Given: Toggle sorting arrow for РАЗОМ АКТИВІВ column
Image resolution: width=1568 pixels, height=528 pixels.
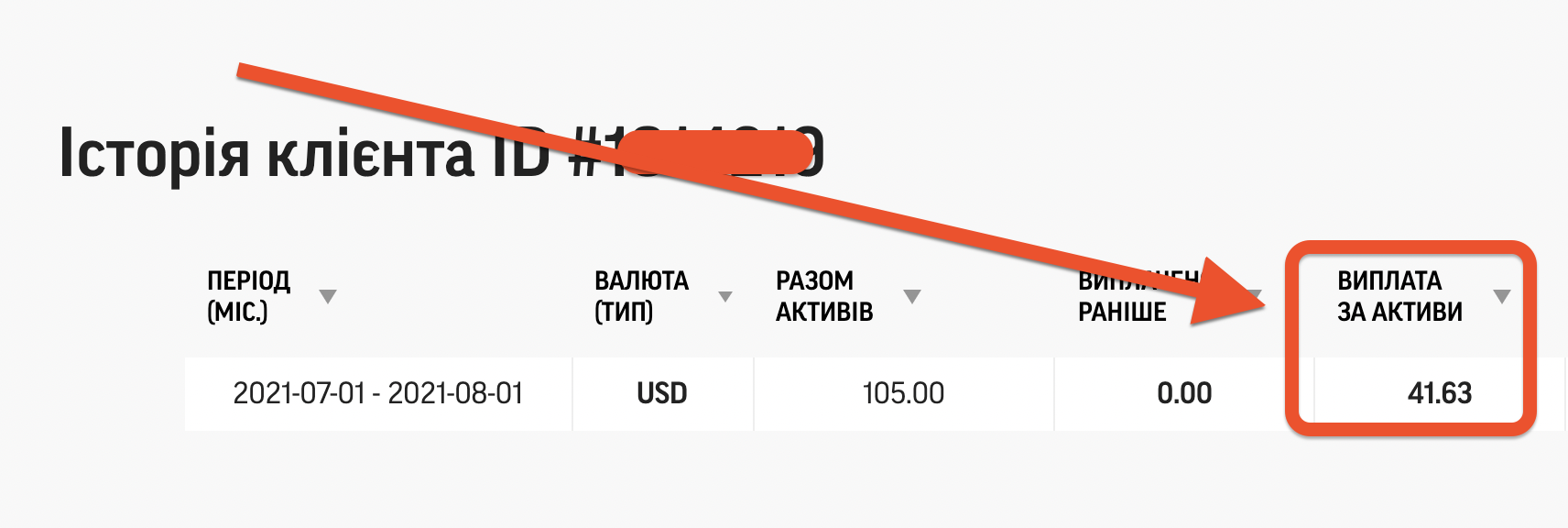Looking at the screenshot, I should [911, 296].
